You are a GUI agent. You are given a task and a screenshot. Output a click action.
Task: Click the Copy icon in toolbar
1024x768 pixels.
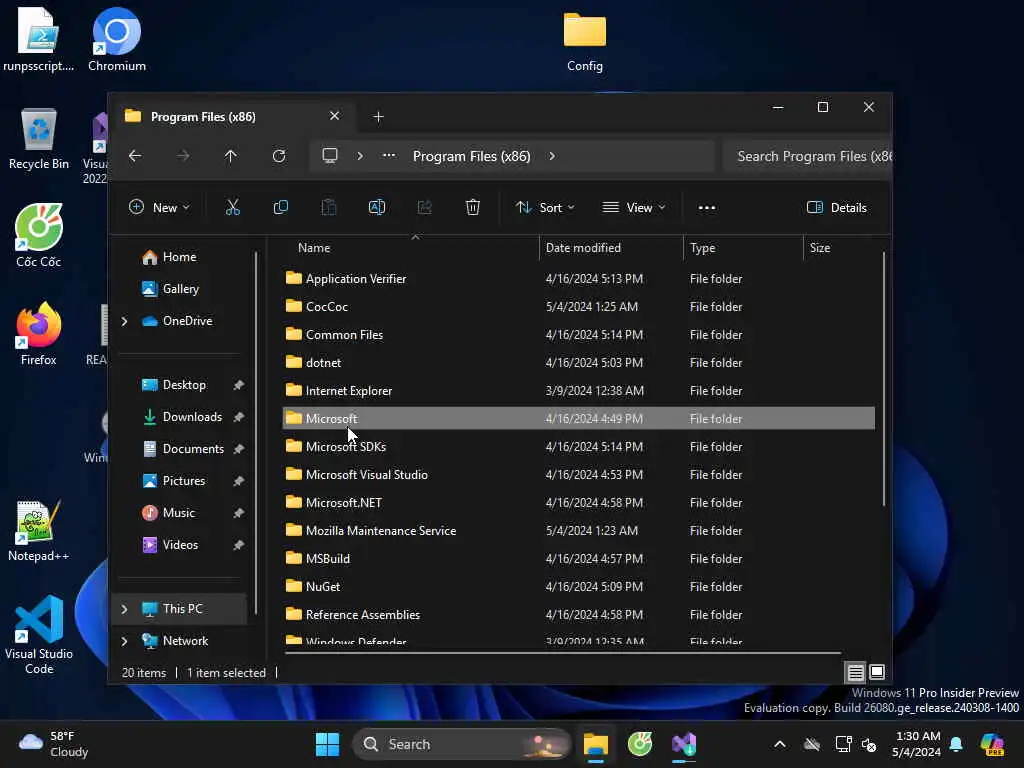(281, 208)
